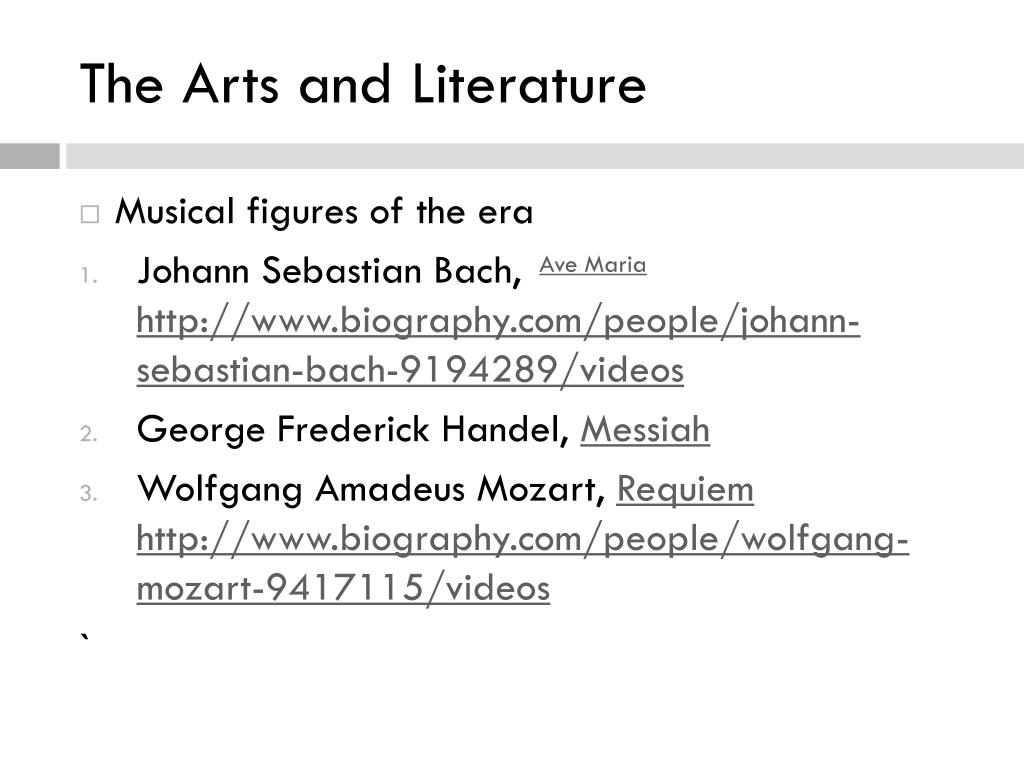
Task: Click the Musical figures of the era text
Action: (x=324, y=212)
